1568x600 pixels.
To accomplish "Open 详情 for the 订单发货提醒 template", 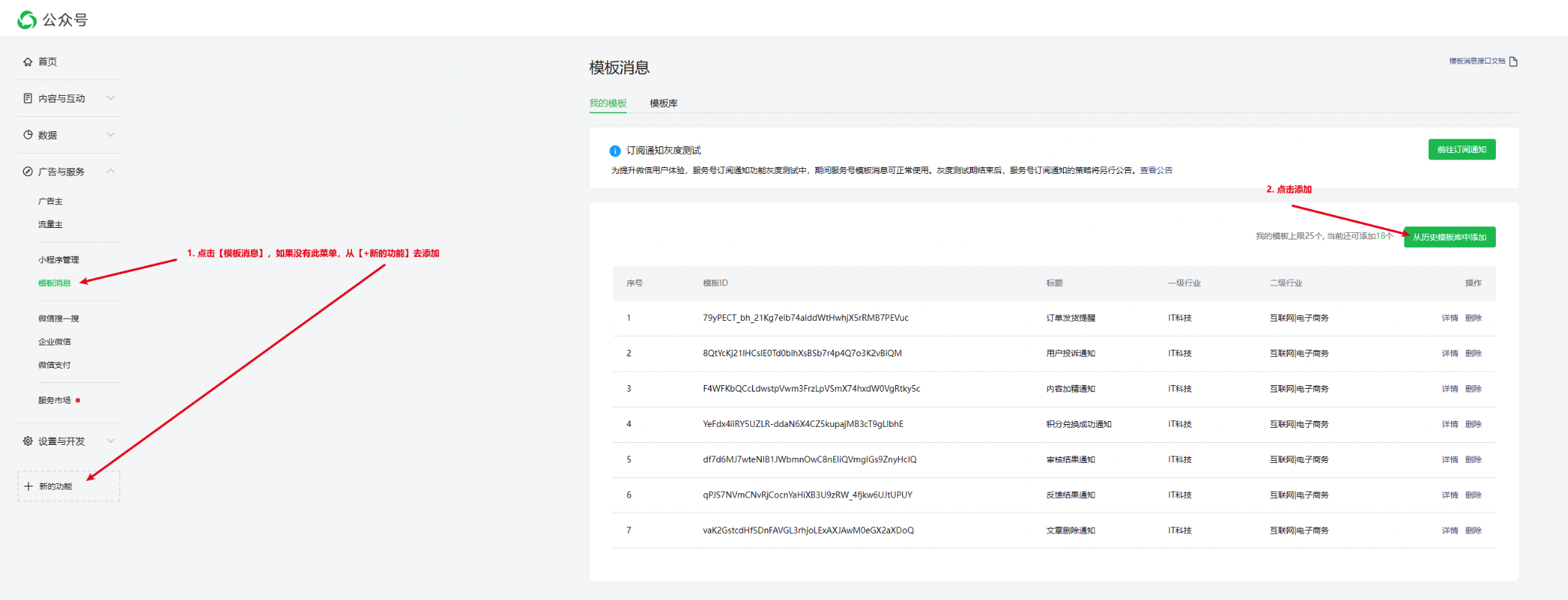I will tap(1449, 318).
